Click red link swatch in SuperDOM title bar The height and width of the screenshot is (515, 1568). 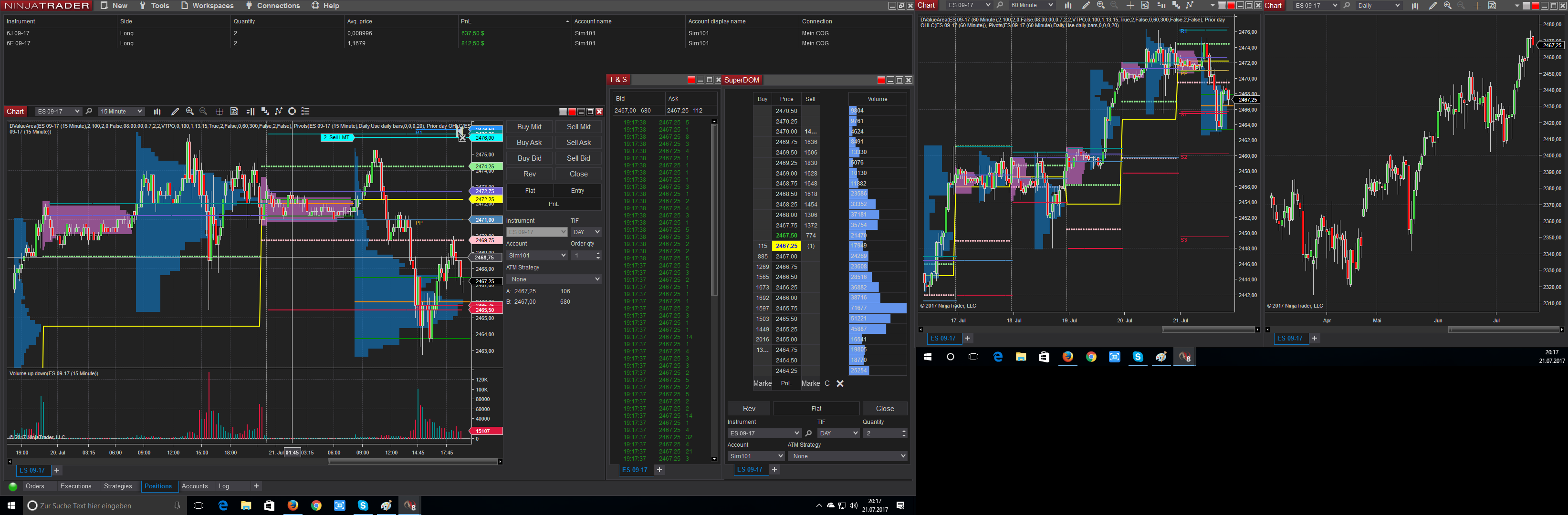tap(881, 80)
